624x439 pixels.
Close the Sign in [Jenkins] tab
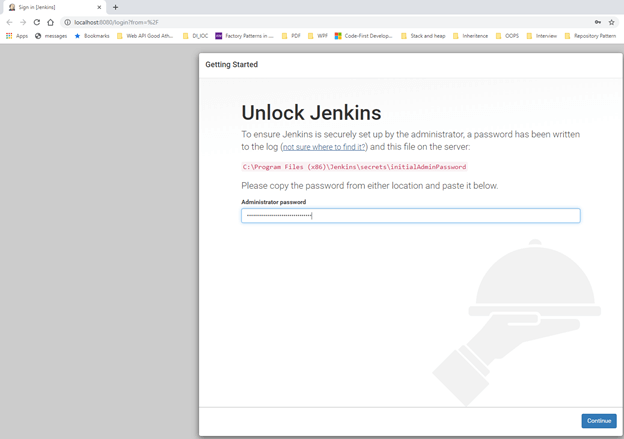pos(99,7)
